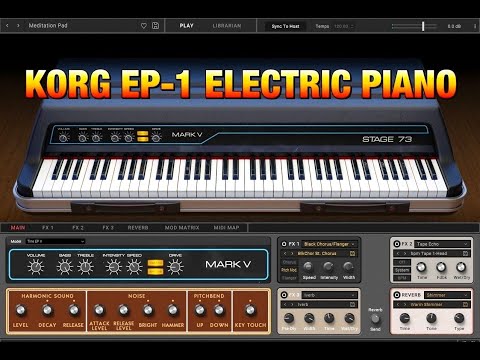Open the FX 3 tab
The height and width of the screenshot is (360, 480).
tap(108, 228)
